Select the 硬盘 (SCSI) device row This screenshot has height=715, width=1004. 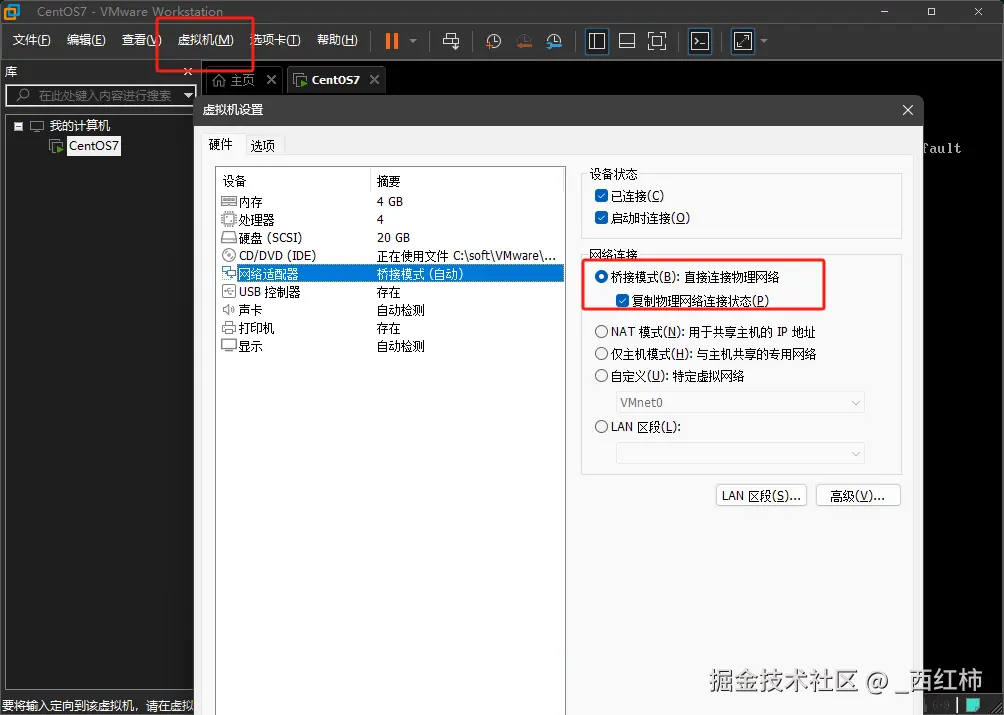point(391,237)
